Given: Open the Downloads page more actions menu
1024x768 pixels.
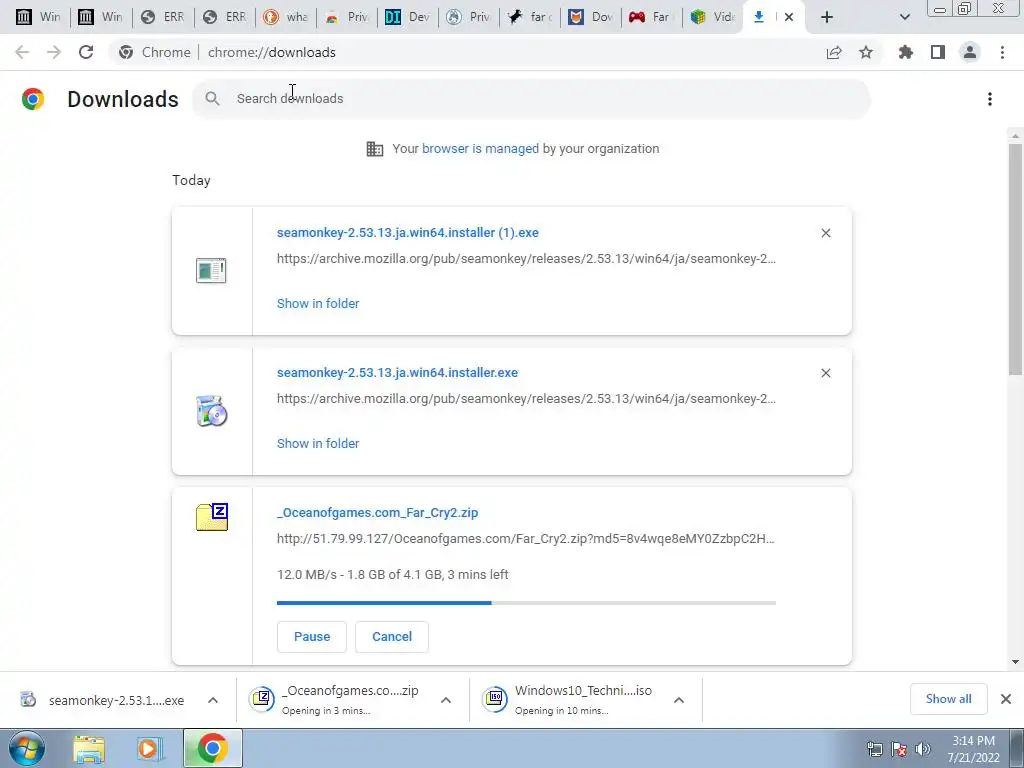Looking at the screenshot, I should (x=990, y=99).
